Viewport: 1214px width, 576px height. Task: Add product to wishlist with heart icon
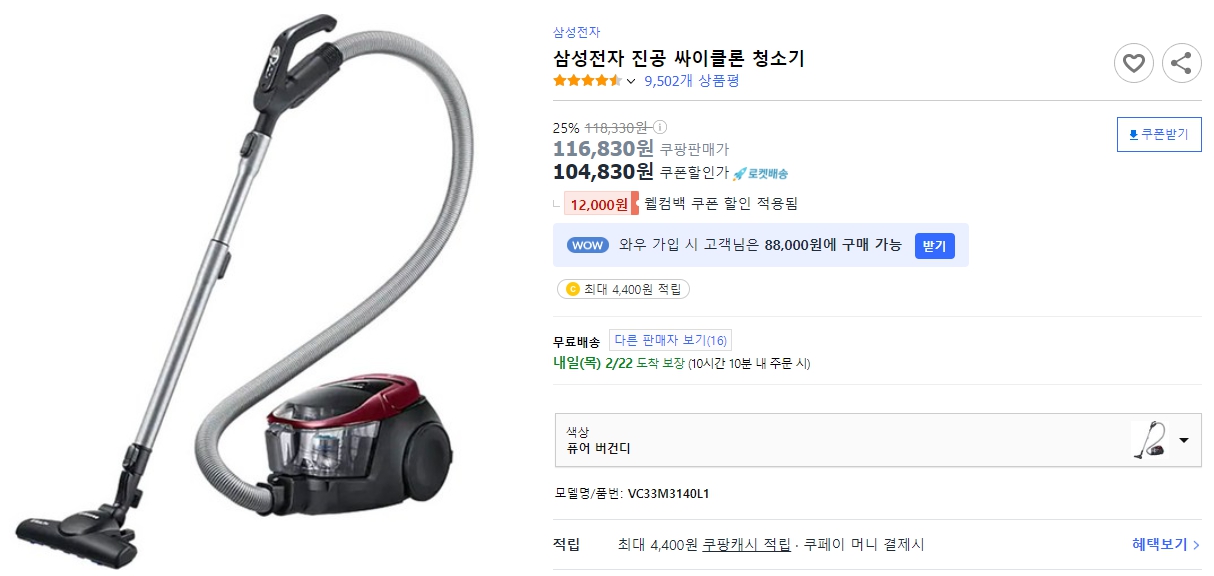pyautogui.click(x=1133, y=63)
